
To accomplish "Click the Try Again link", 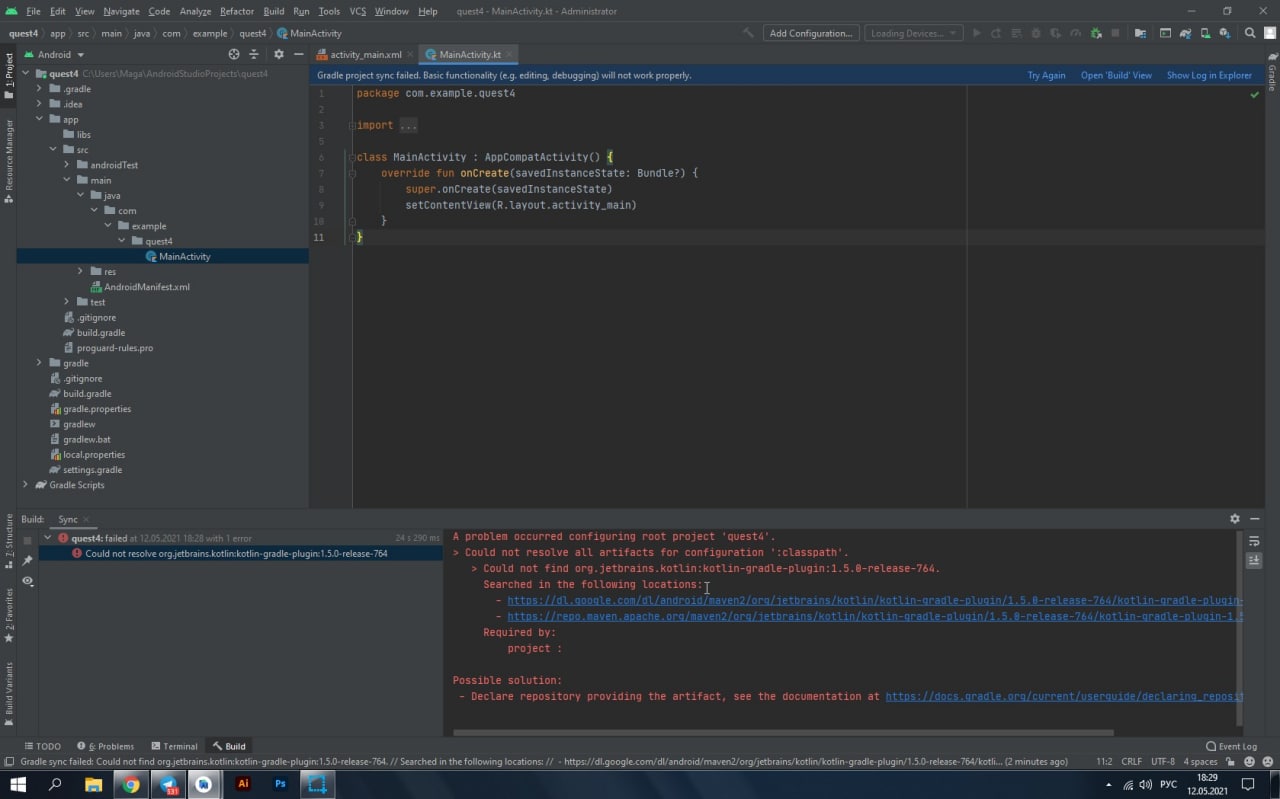I will [1046, 75].
